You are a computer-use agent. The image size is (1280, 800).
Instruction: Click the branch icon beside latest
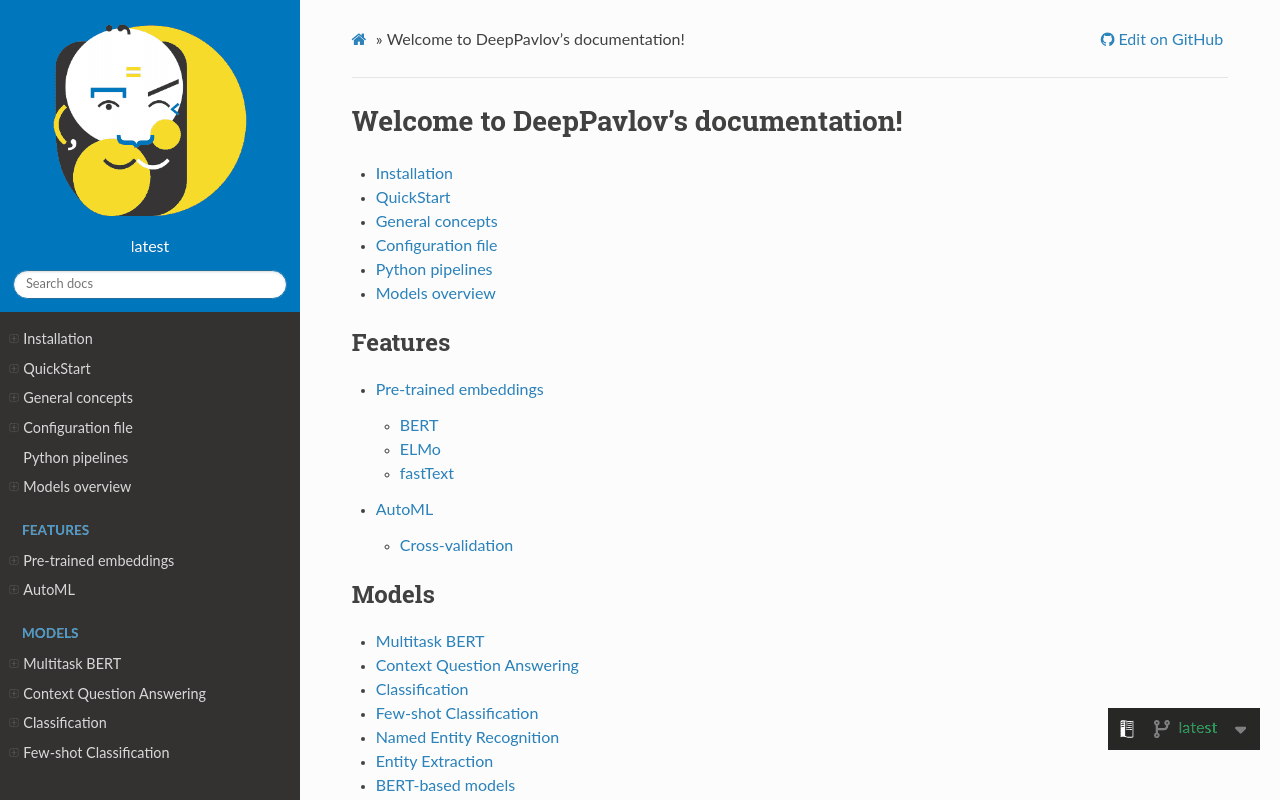click(1161, 729)
